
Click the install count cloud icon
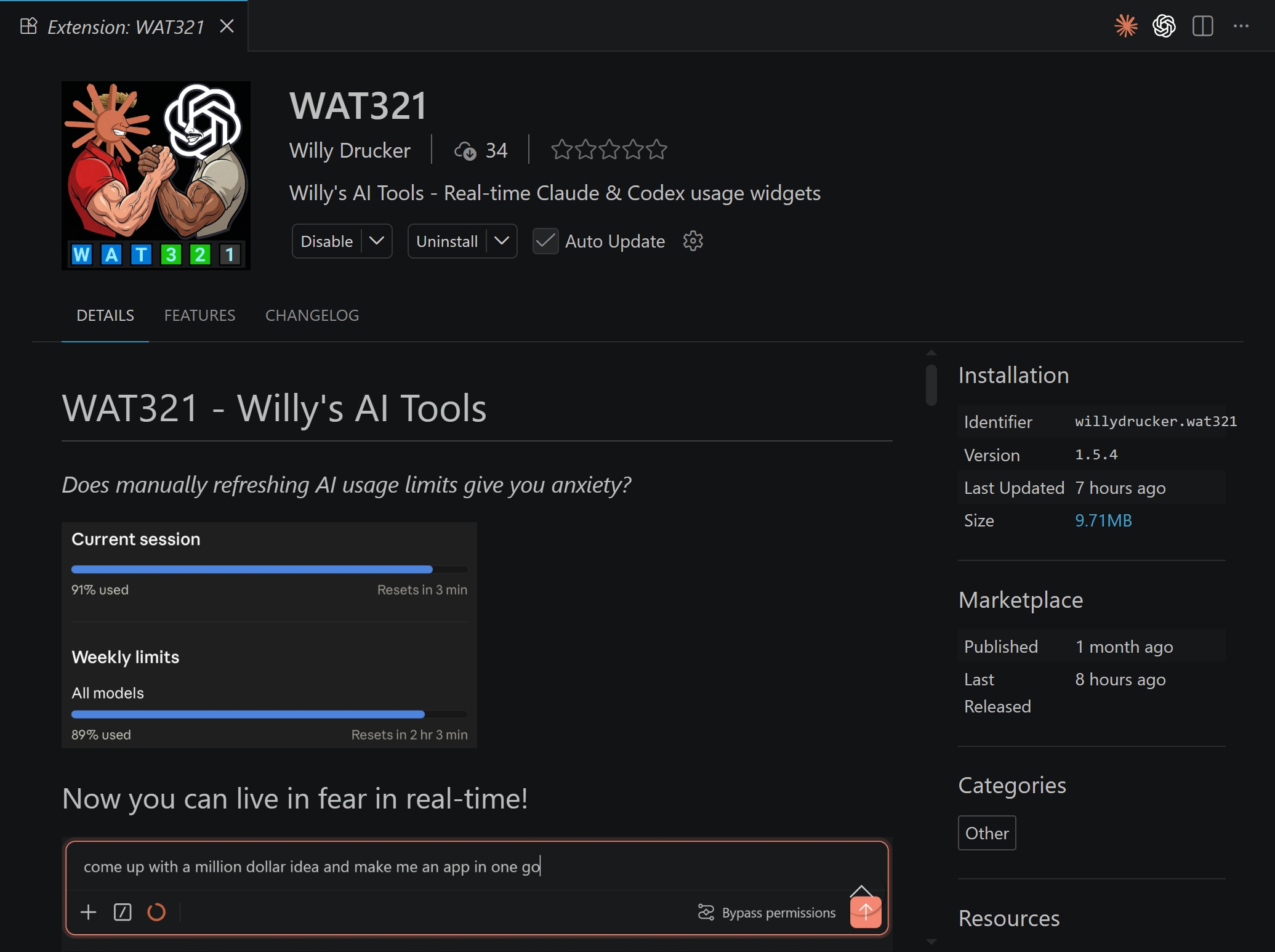pos(465,150)
